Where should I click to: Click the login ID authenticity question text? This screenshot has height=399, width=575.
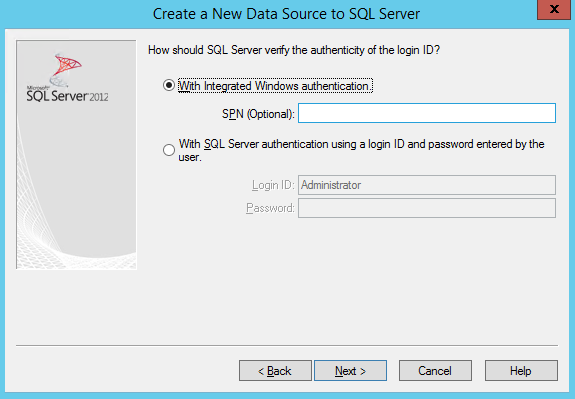(x=294, y=50)
